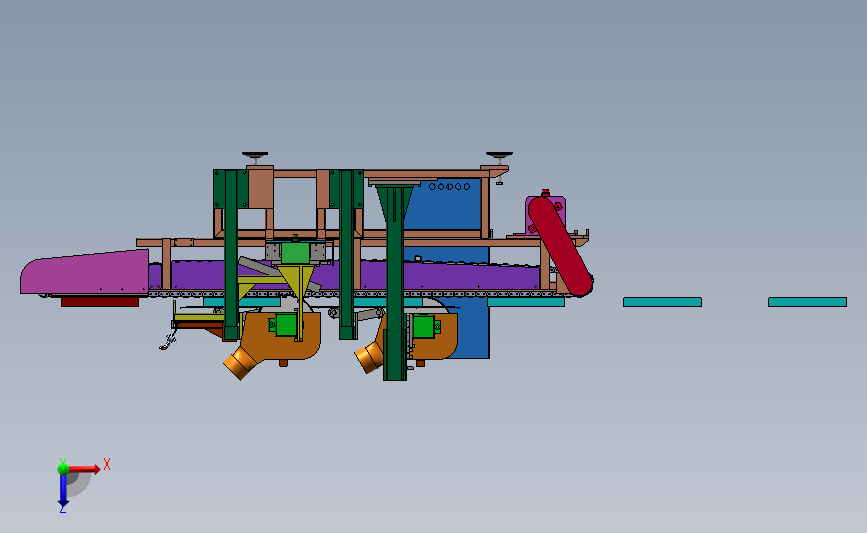This screenshot has width=867, height=533.
Task: Select the dark red block under the magenta hood
Action: coord(100,301)
